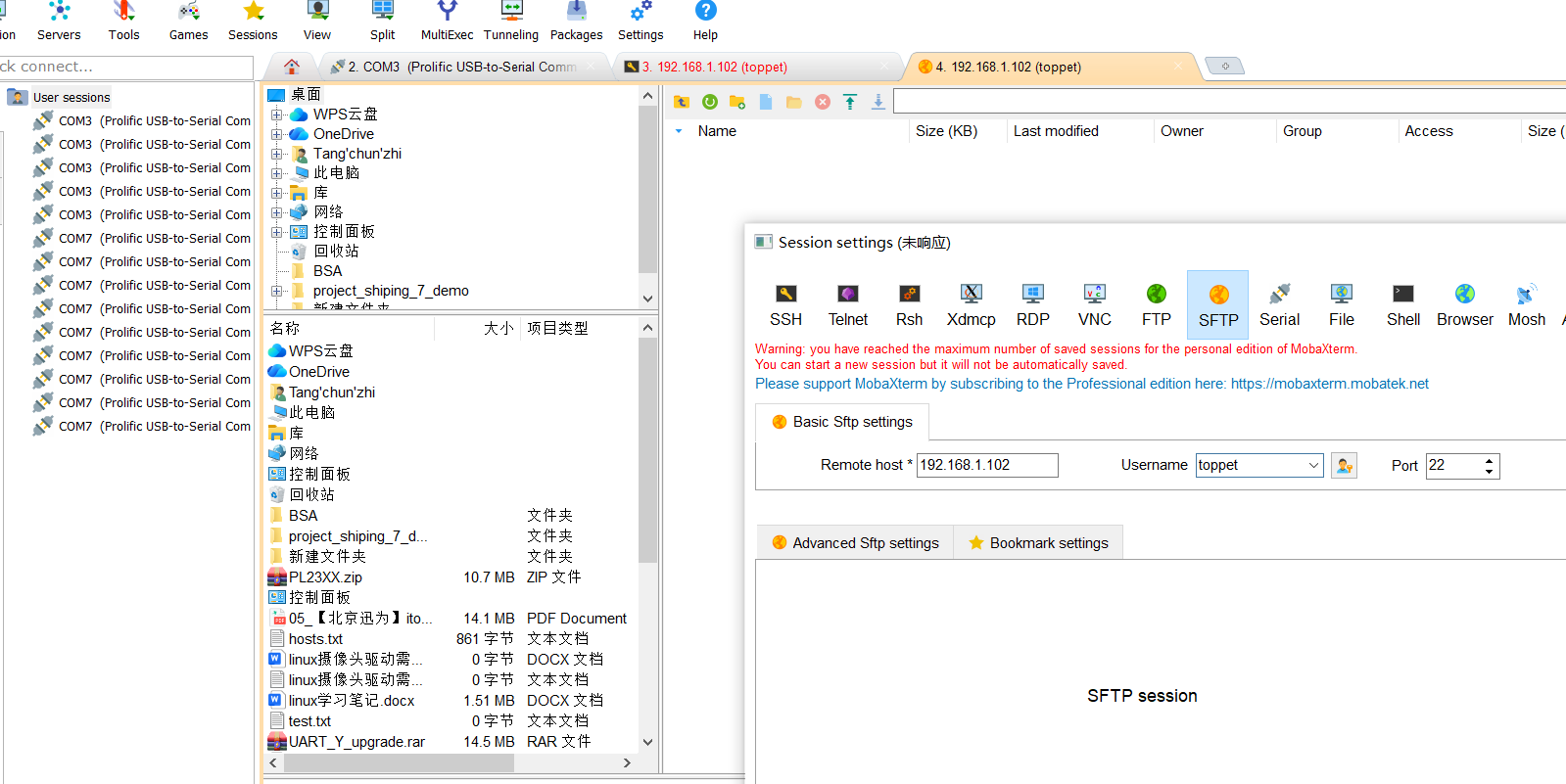Open the Username dropdown

(x=1313, y=466)
